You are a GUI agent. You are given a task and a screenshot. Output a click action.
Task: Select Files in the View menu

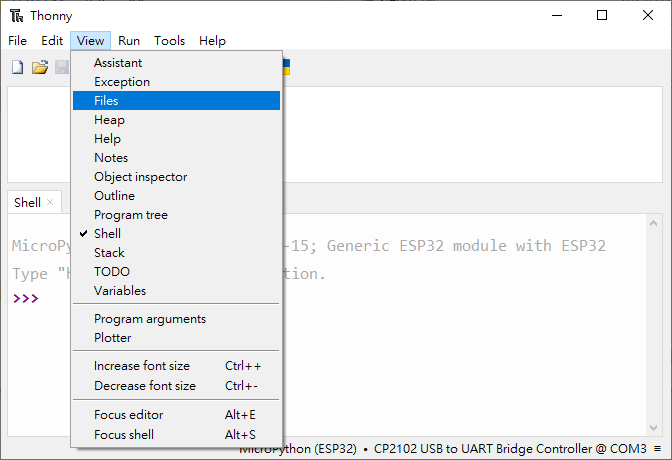(176, 100)
